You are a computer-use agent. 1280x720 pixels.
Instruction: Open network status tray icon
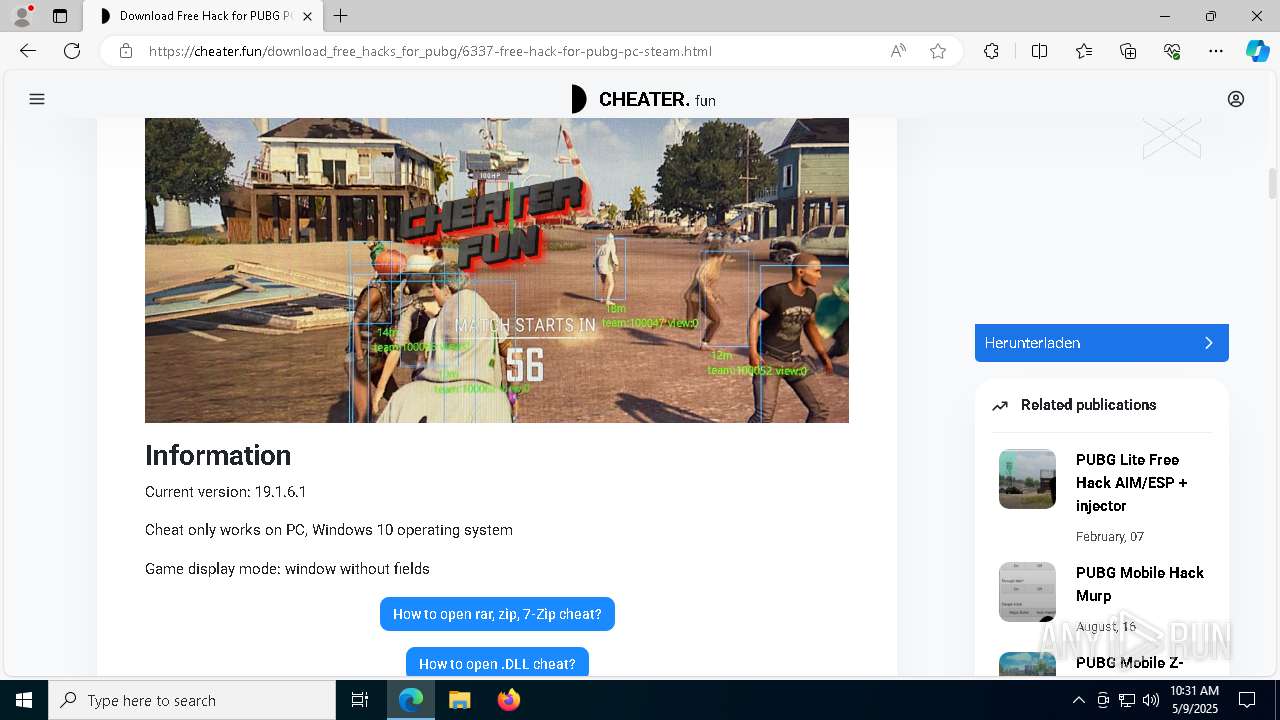1127,700
